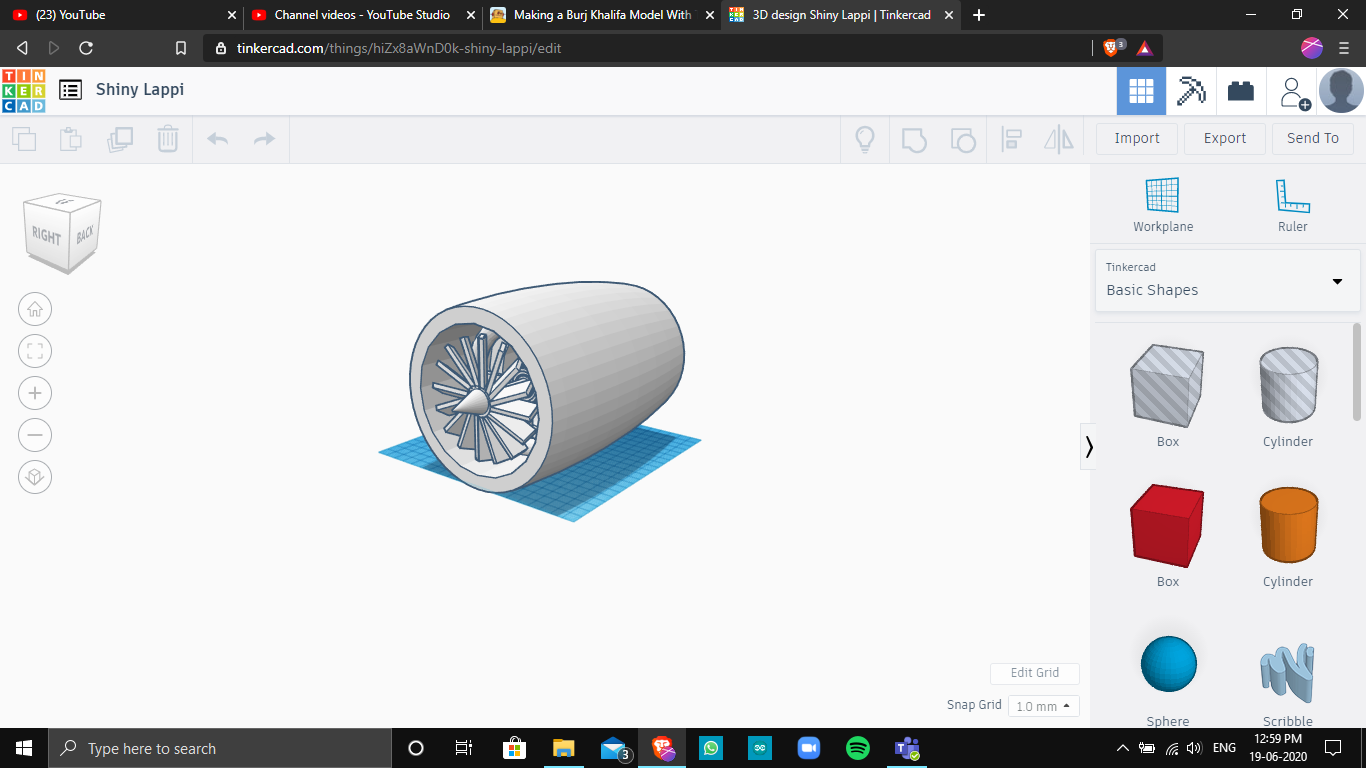Select the Ruler tool
The height and width of the screenshot is (768, 1366).
point(1292,200)
